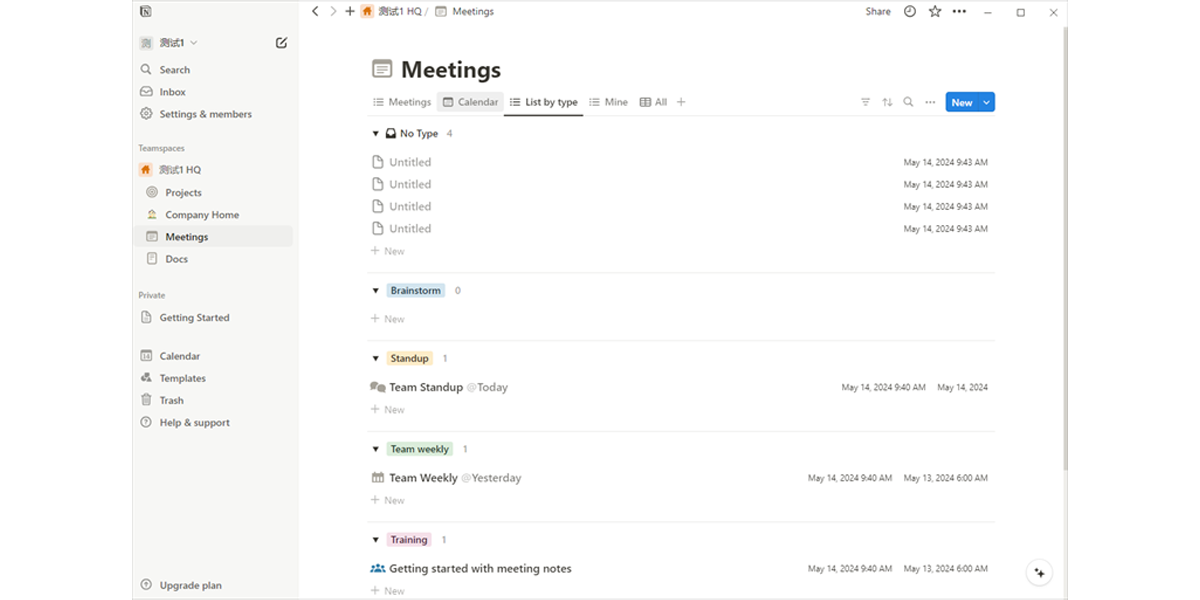The width and height of the screenshot is (1200, 600).
Task: Add a new view with plus icon
Action: (681, 102)
